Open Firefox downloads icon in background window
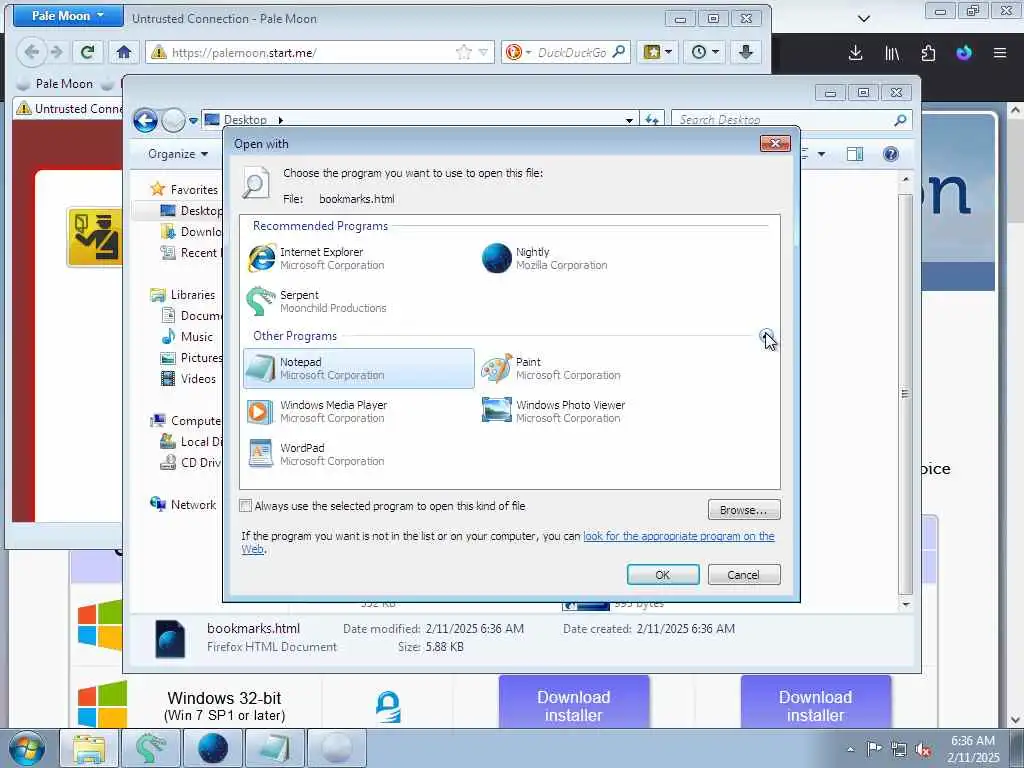 coord(856,54)
